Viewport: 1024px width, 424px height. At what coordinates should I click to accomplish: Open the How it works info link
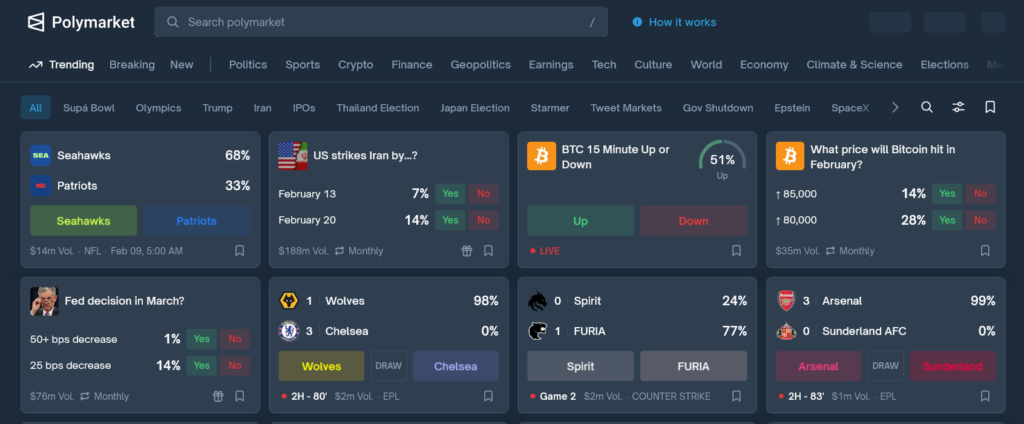[x=674, y=22]
